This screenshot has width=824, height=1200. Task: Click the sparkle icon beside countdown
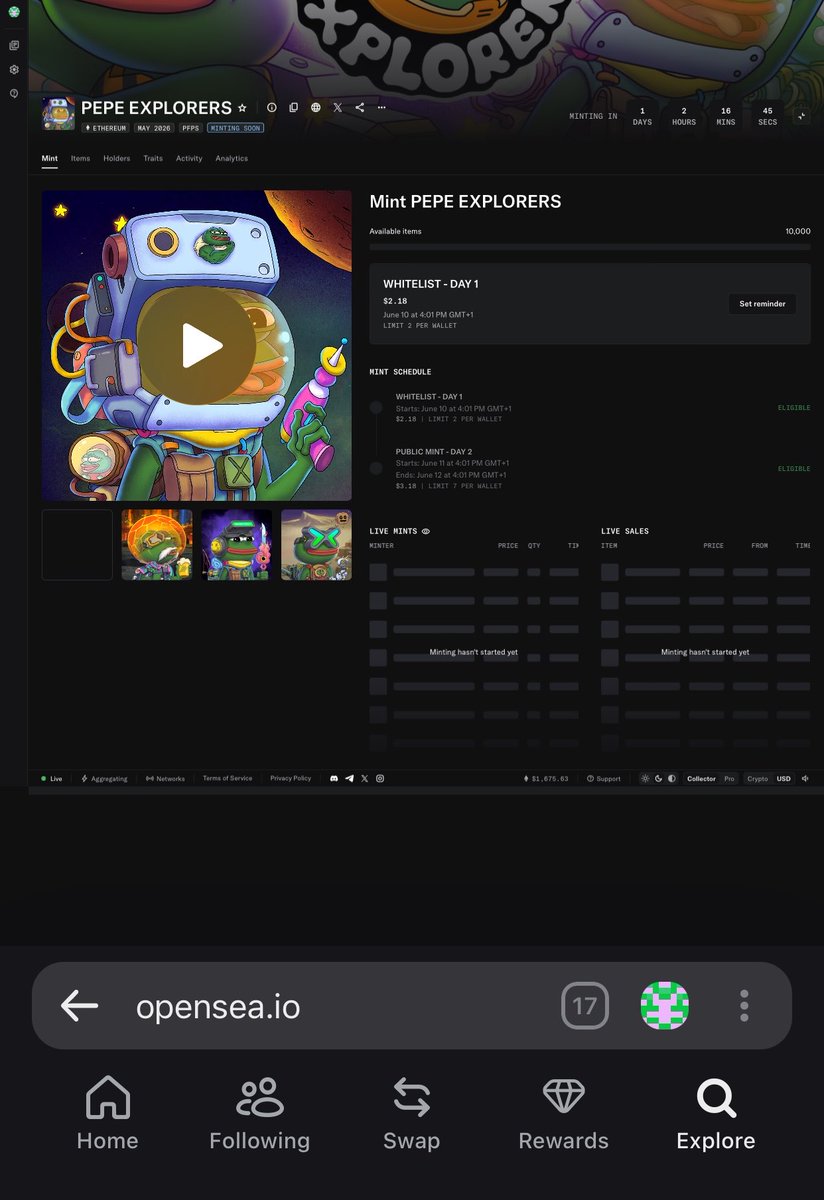[801, 116]
